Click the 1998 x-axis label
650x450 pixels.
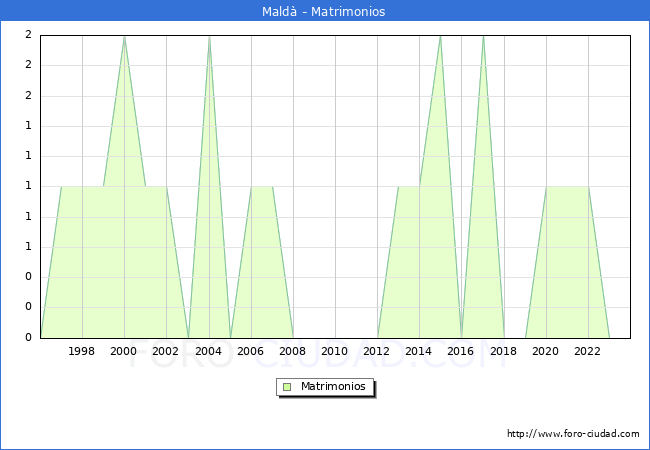(x=82, y=351)
